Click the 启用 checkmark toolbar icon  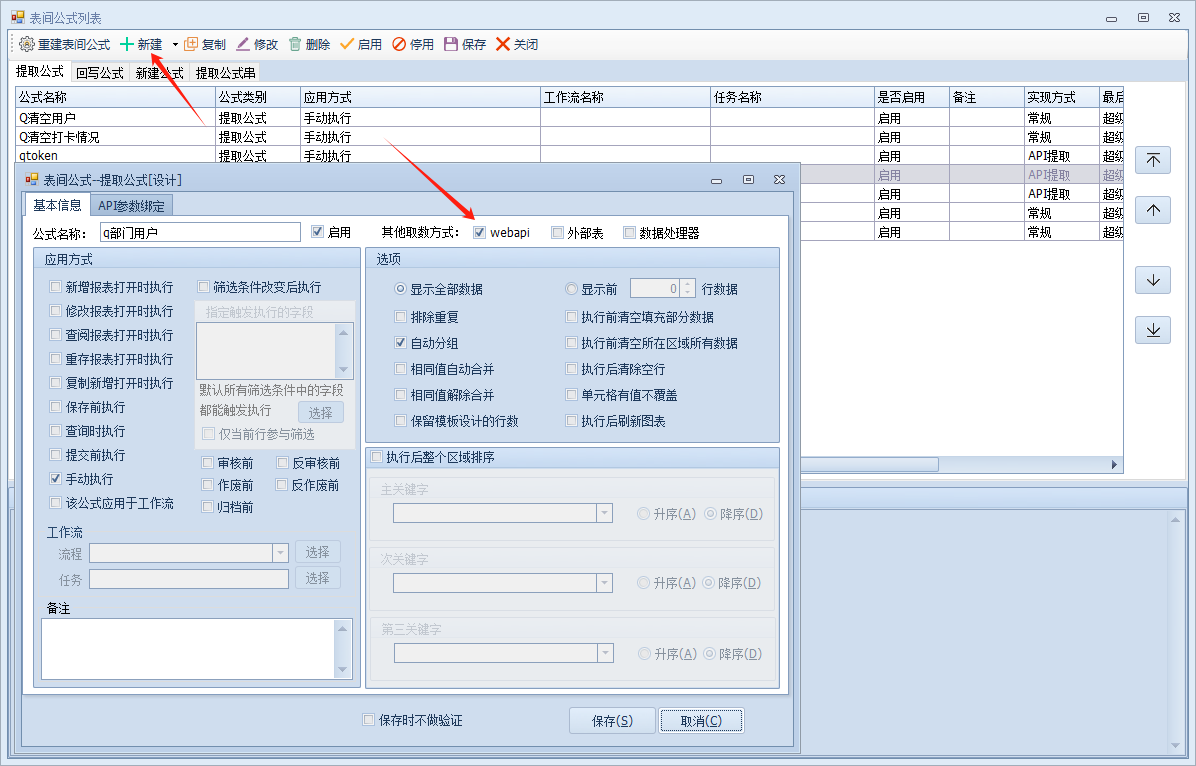click(x=347, y=45)
